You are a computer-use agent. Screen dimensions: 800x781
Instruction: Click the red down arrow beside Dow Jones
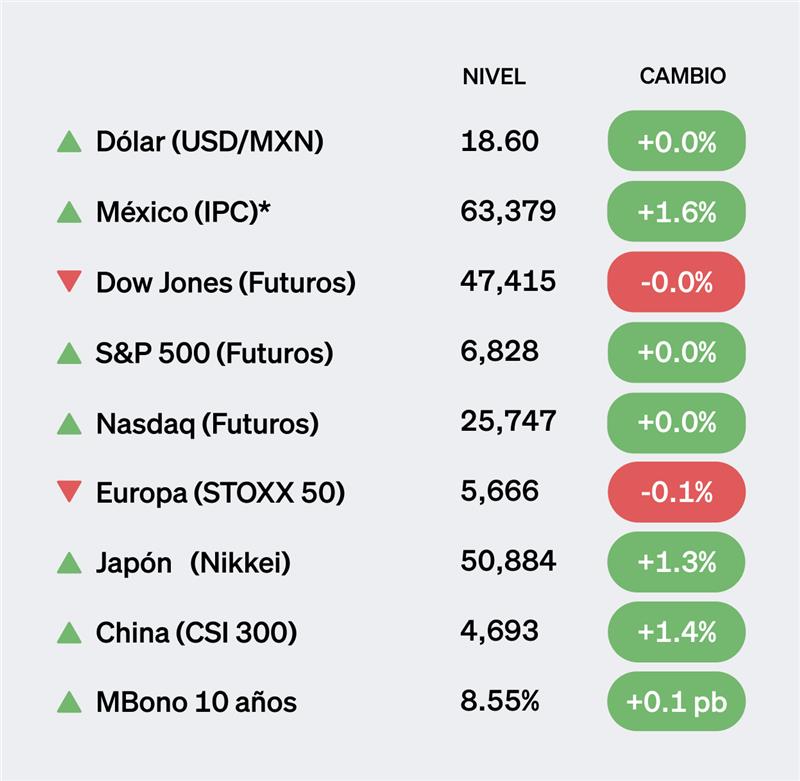[x=69, y=282]
